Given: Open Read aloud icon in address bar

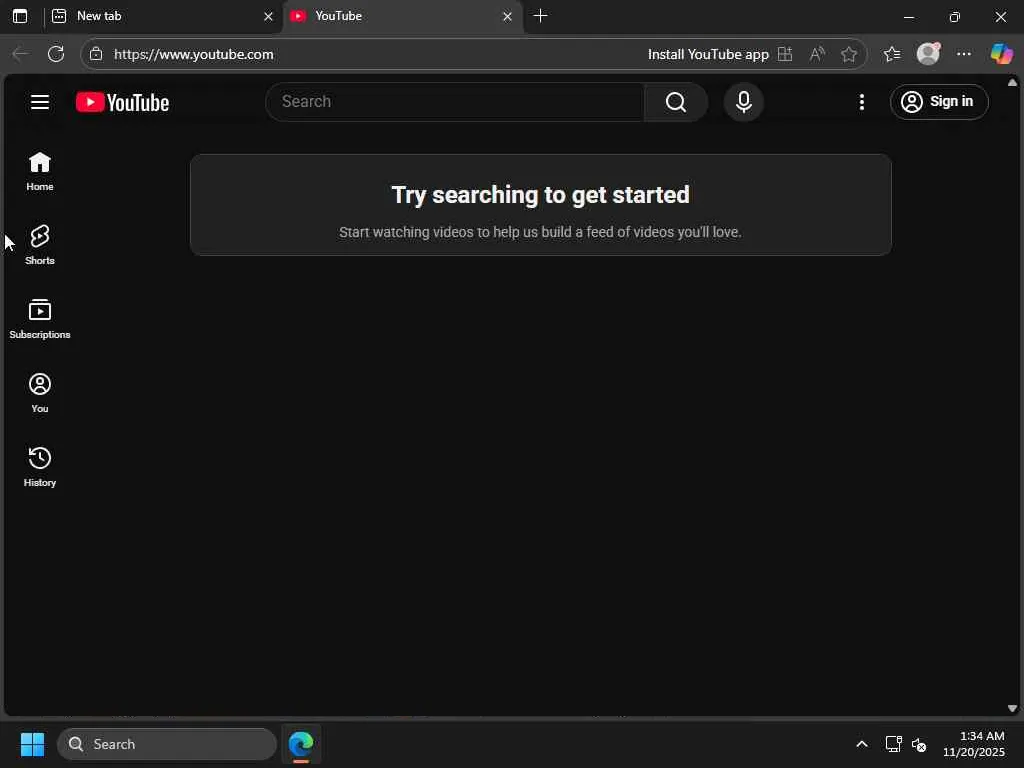Looking at the screenshot, I should [817, 54].
